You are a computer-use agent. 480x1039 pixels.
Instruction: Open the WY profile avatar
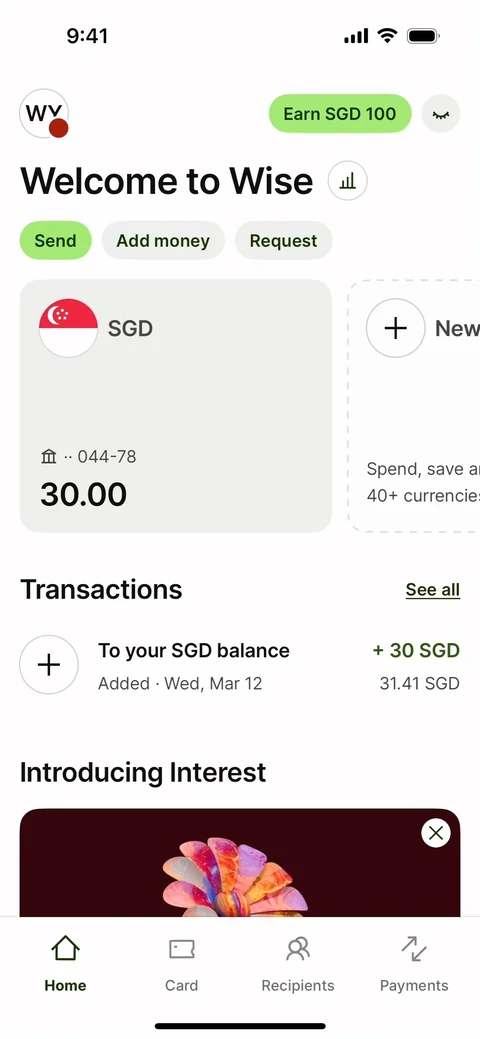coord(44,113)
